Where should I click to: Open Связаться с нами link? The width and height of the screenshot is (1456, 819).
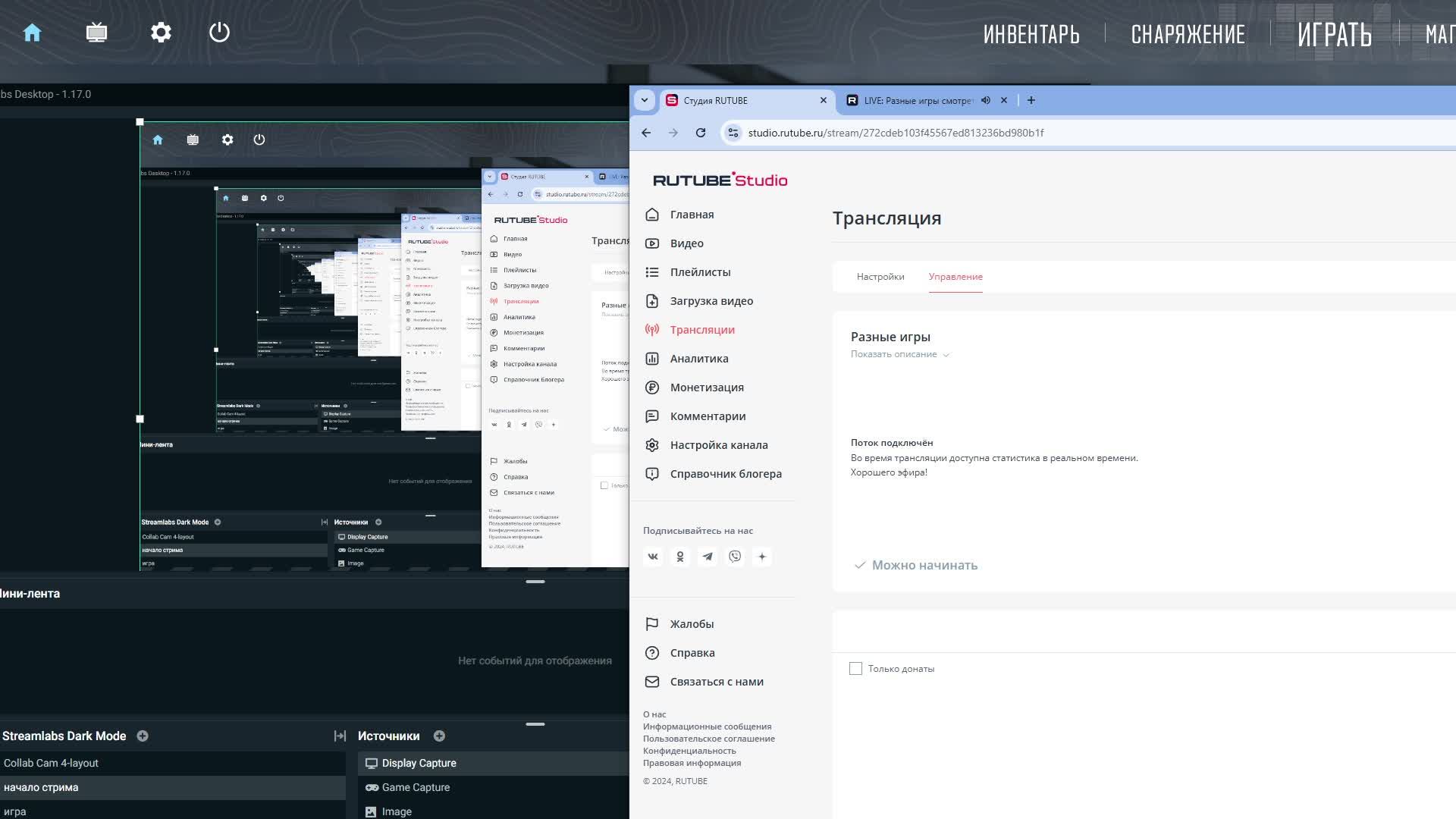click(x=717, y=682)
